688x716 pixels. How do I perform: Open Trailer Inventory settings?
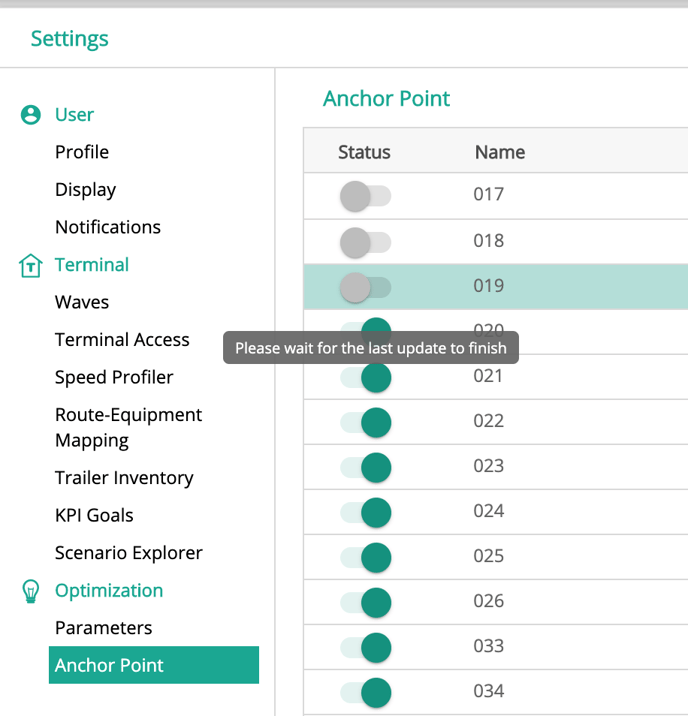click(124, 478)
